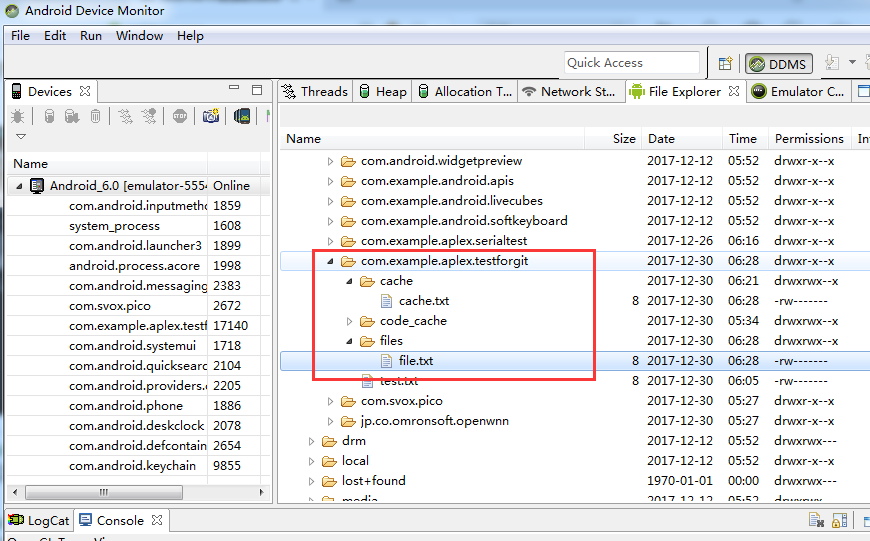Click the Screen Capture camera icon
870x541 pixels.
(x=211, y=116)
